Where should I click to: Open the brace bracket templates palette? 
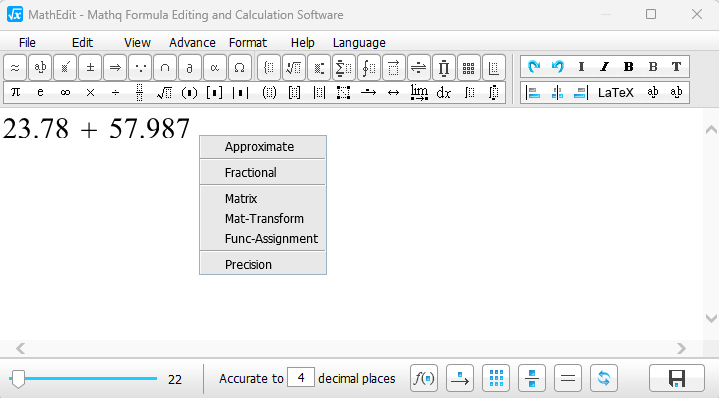(269, 68)
